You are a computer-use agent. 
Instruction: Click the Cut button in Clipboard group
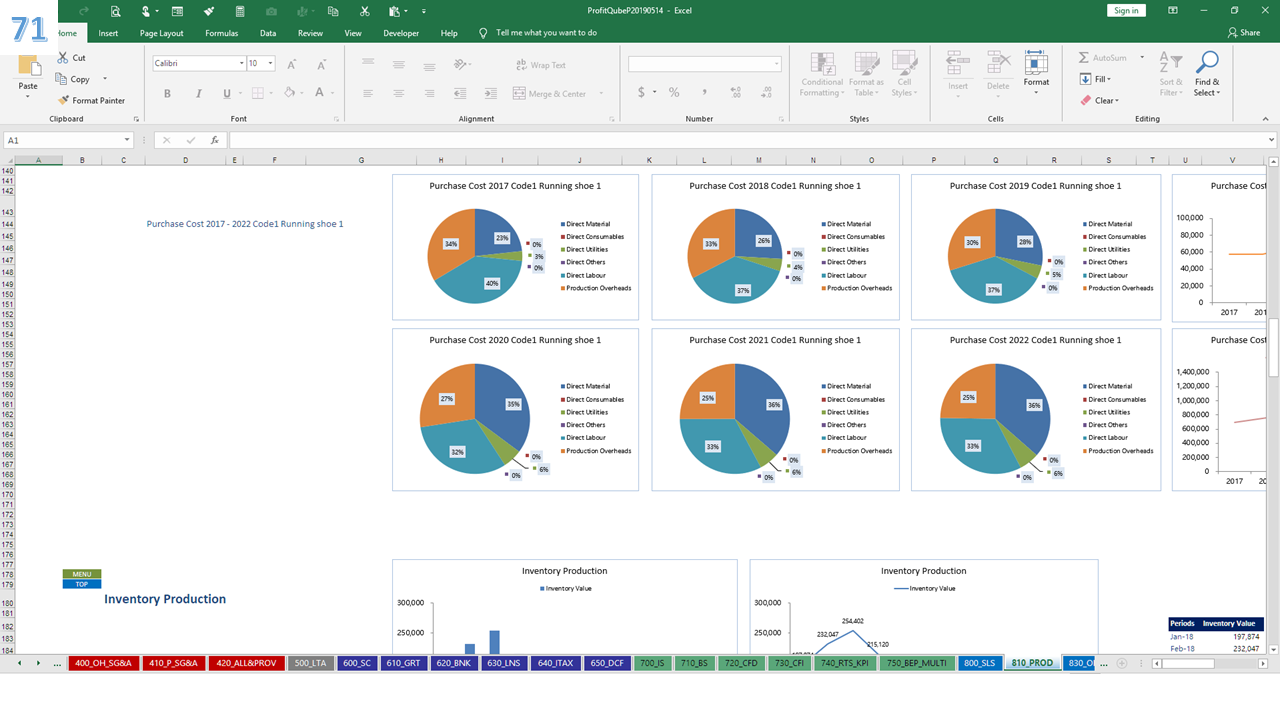tap(72, 58)
